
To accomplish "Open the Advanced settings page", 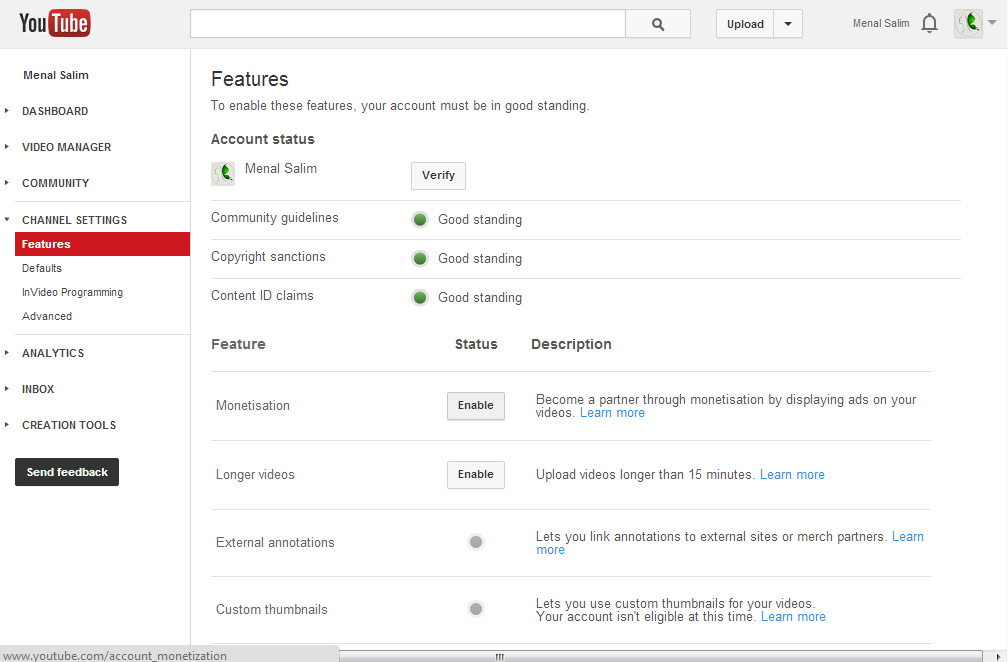I will pyautogui.click(x=47, y=316).
